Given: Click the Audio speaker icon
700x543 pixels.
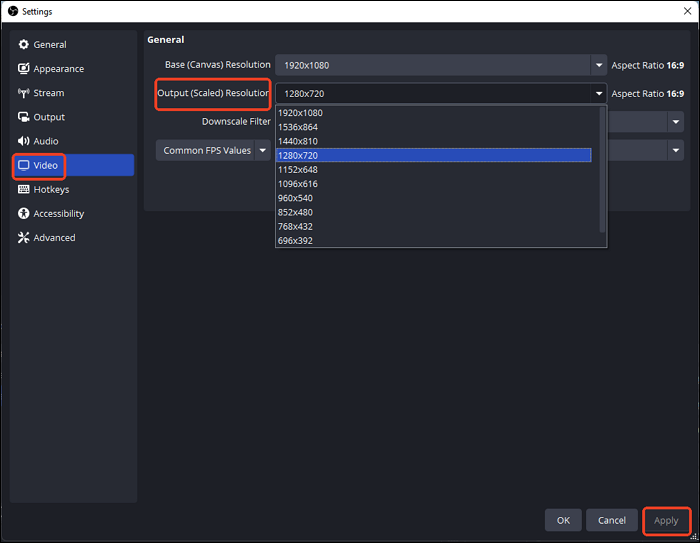Looking at the screenshot, I should coord(24,141).
